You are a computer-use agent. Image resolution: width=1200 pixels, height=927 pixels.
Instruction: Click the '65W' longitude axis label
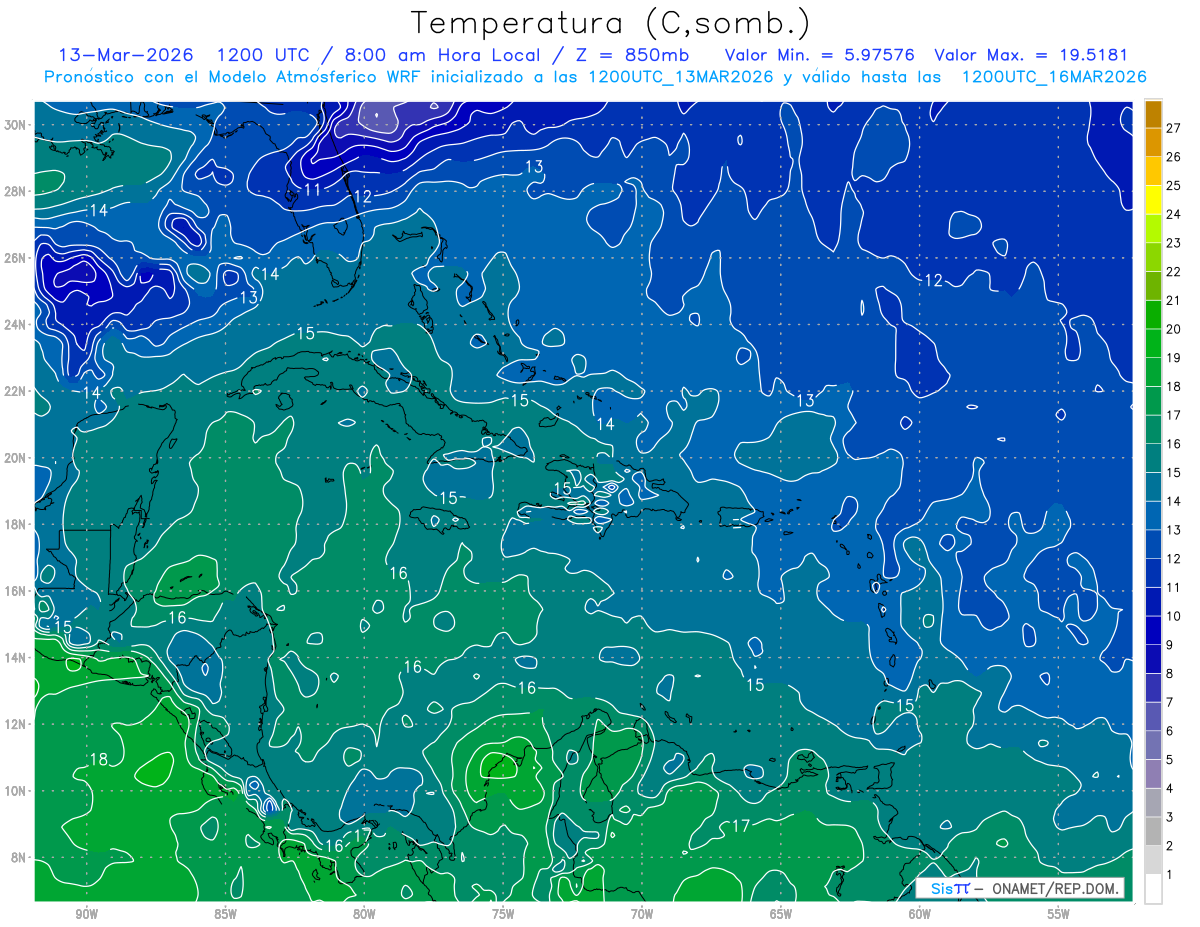[x=781, y=914]
